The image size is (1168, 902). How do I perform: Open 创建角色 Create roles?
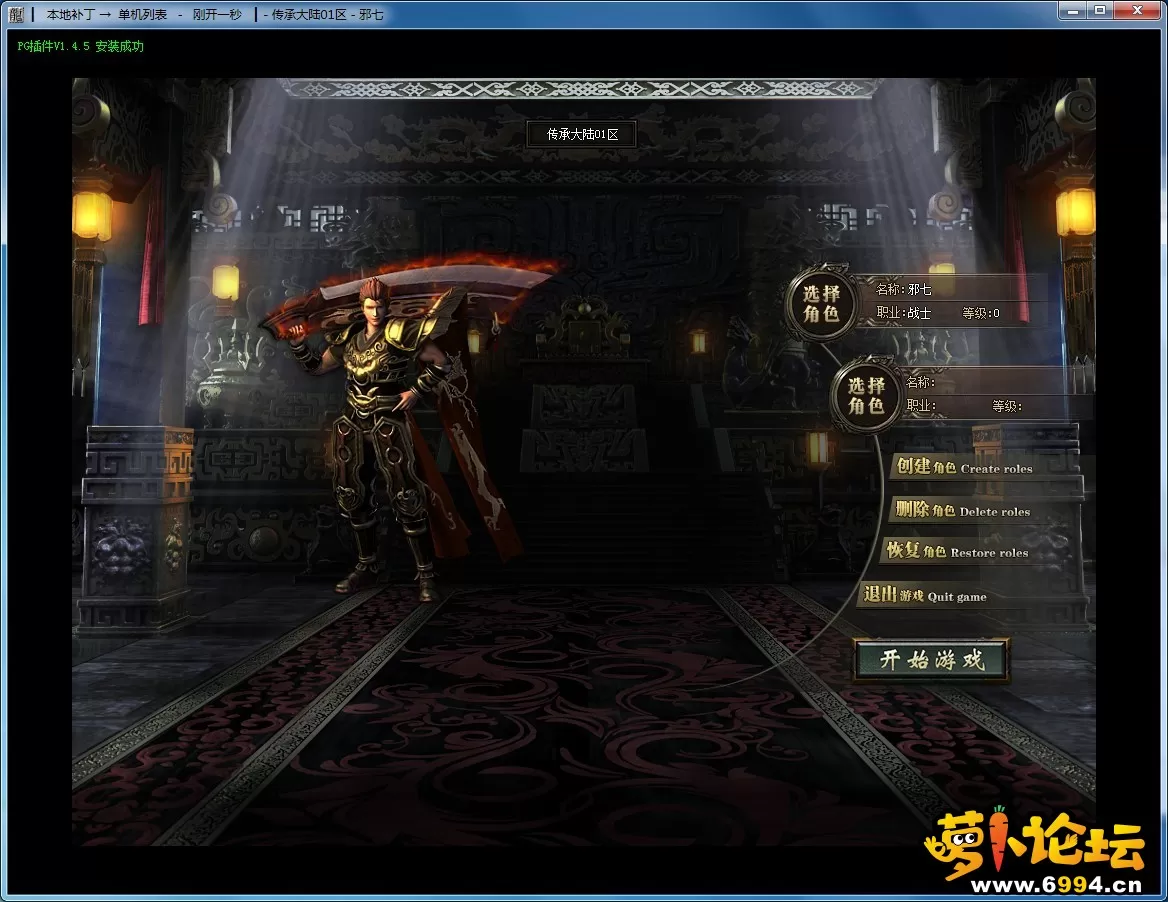[x=964, y=467]
